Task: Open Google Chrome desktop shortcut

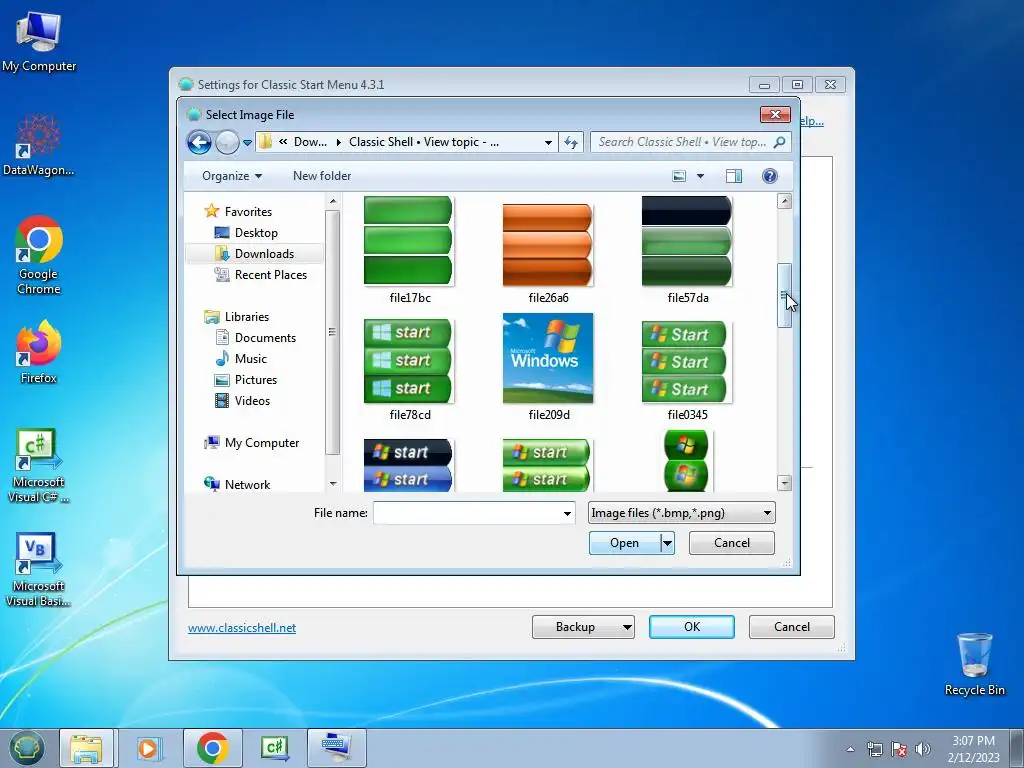Action: pos(39,256)
